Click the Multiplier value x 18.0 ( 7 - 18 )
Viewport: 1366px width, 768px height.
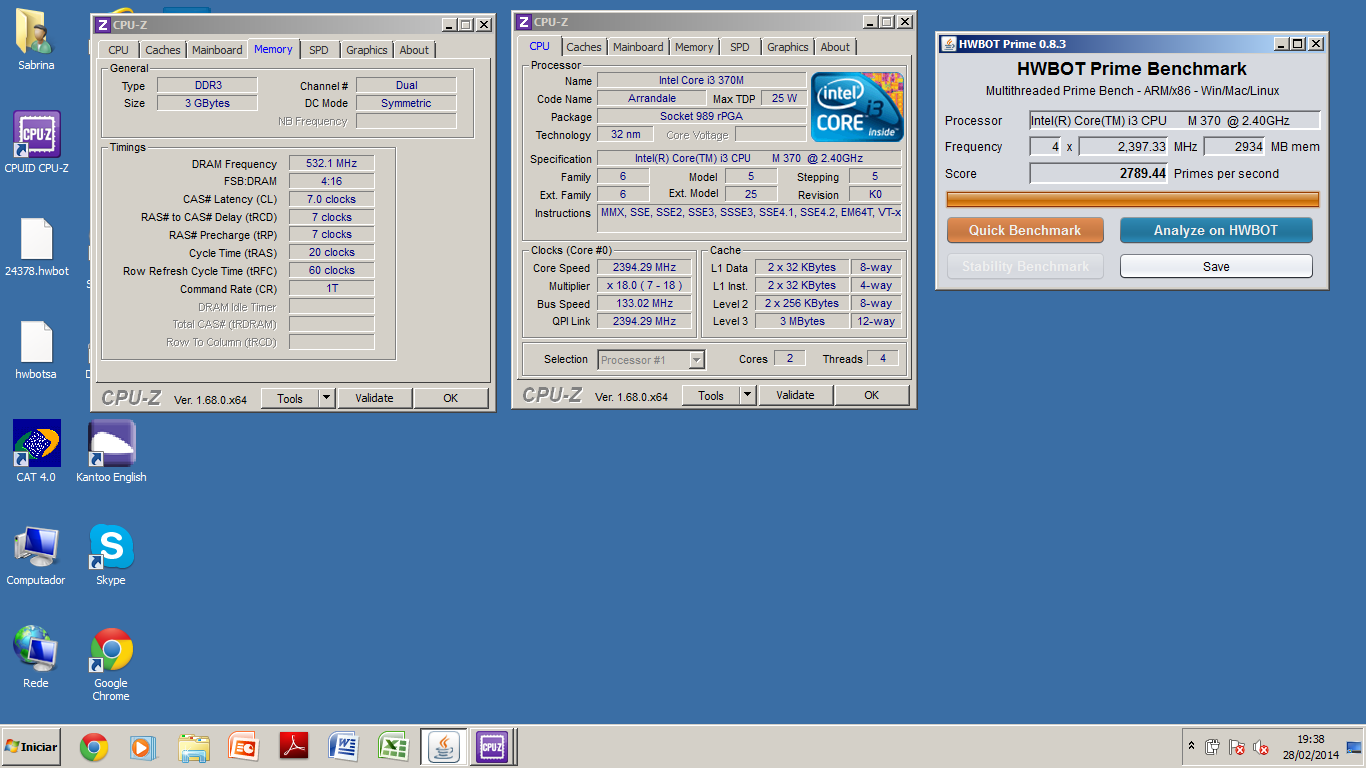pos(645,286)
